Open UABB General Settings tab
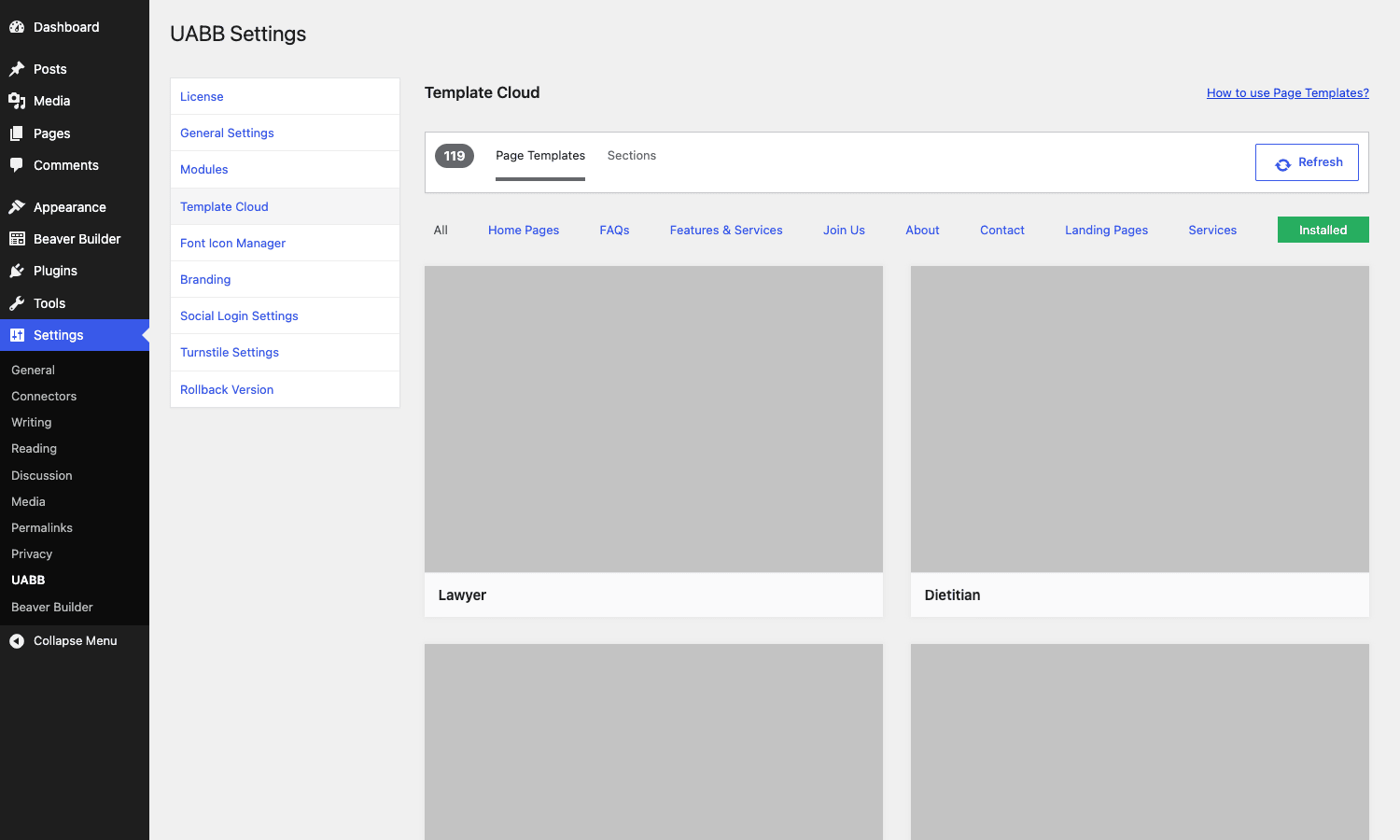Image resolution: width=1400 pixels, height=840 pixels. pos(285,133)
